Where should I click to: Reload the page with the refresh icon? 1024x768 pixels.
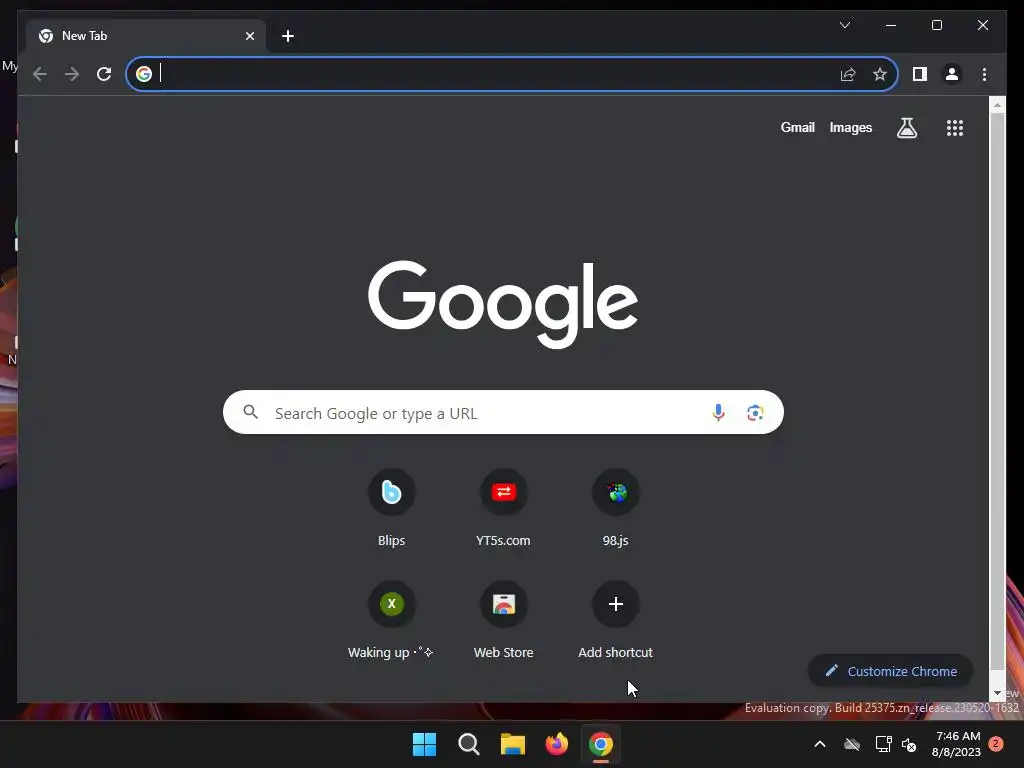[104, 74]
